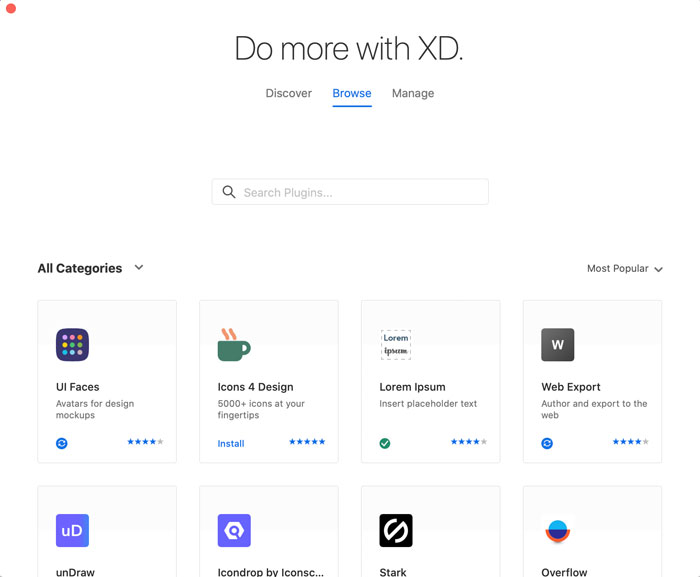The image size is (700, 577).
Task: Click the unDraw plugin icon
Action: (x=72, y=531)
